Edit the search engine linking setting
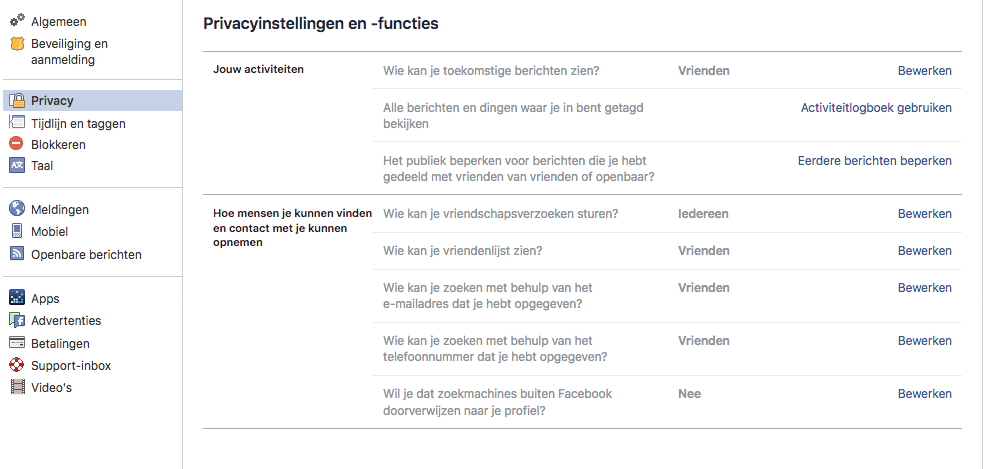This screenshot has width=1002, height=469. click(924, 394)
